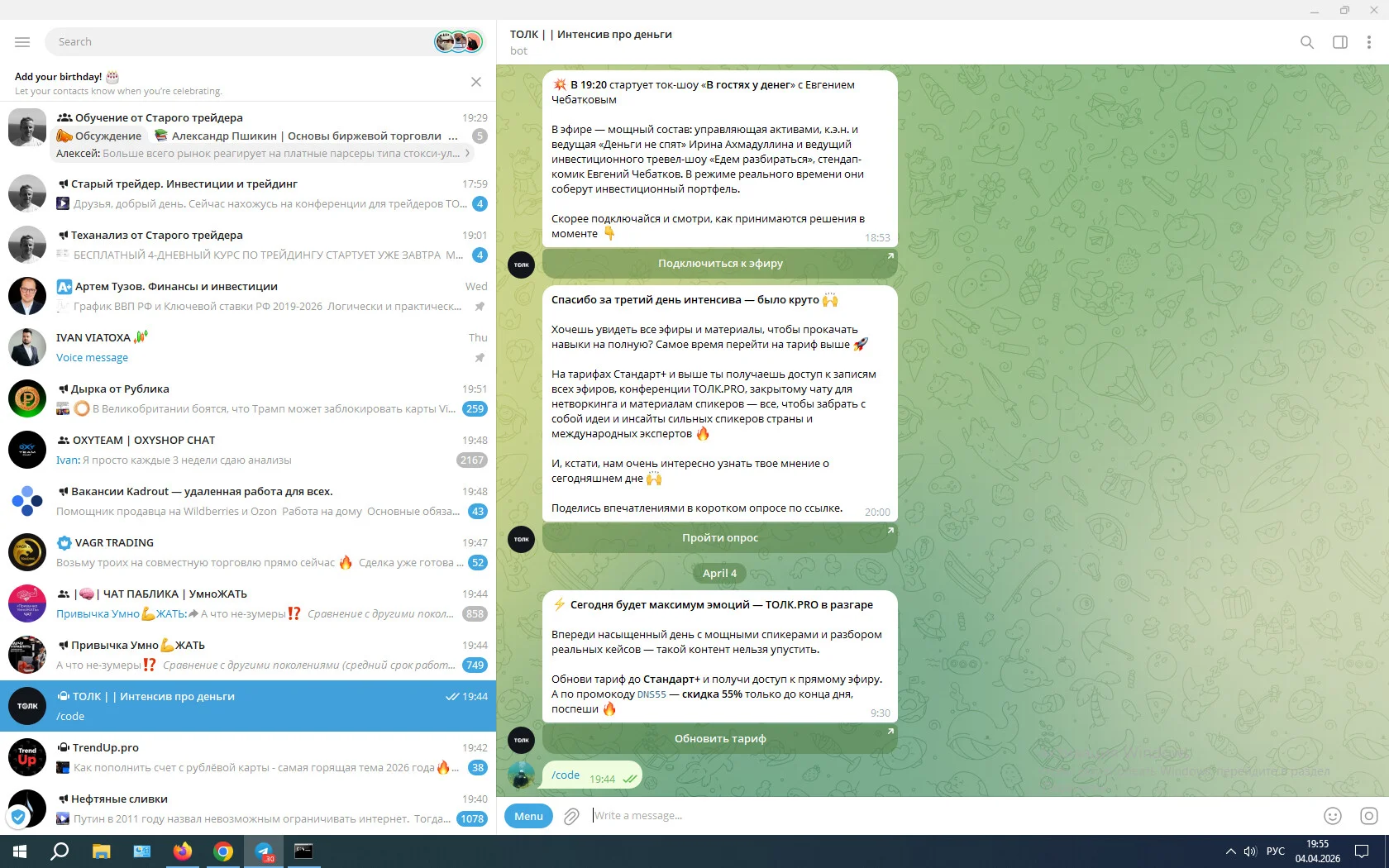The height and width of the screenshot is (868, 1389).
Task: Open the Александр Пшикин topic tab
Action: pos(306,136)
